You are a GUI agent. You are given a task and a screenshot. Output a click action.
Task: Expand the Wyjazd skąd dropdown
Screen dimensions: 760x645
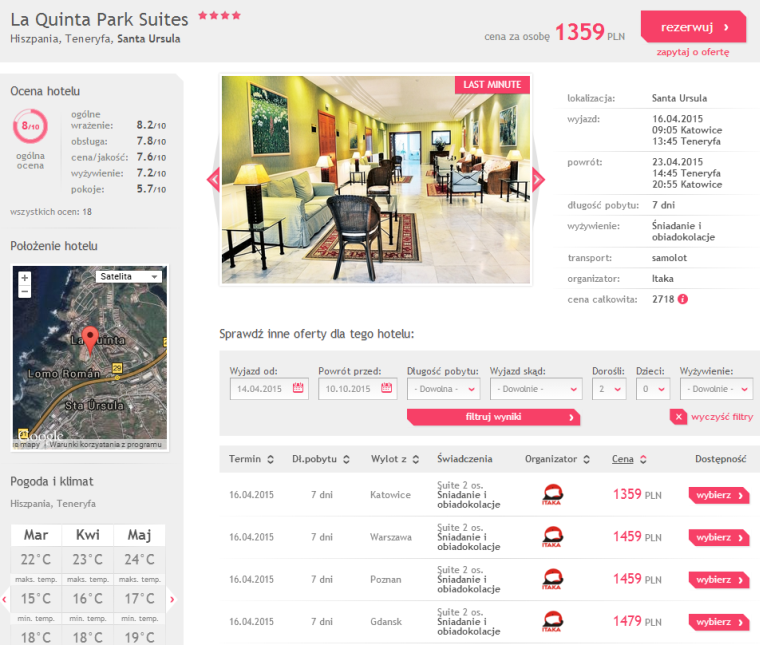click(x=536, y=389)
